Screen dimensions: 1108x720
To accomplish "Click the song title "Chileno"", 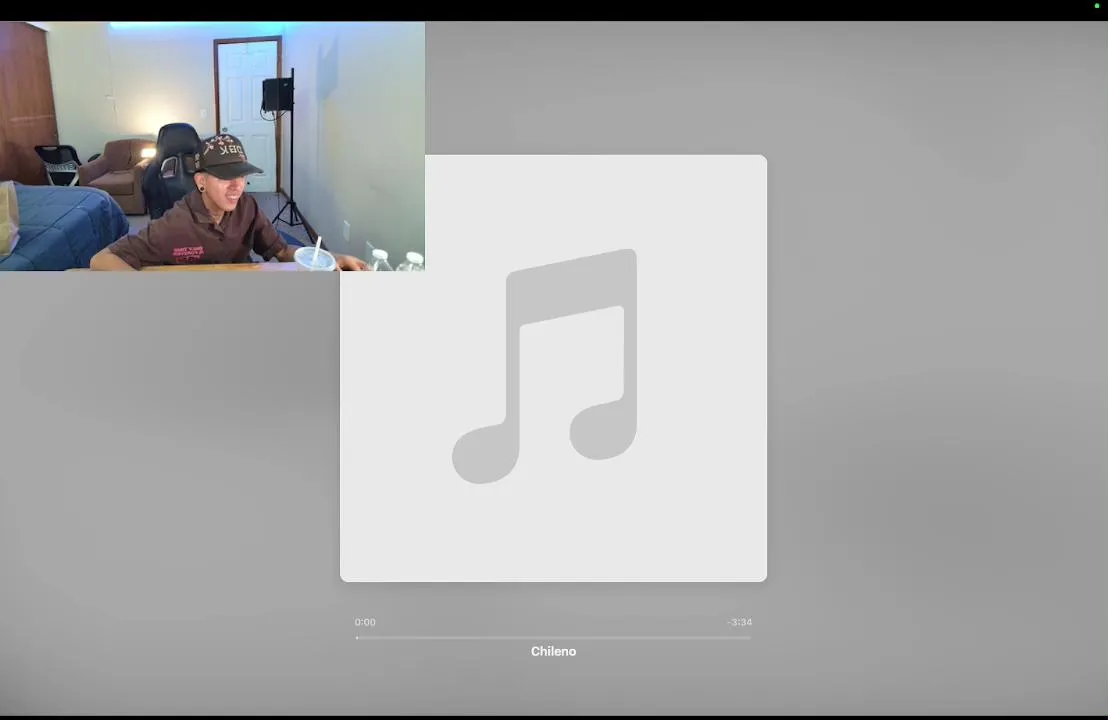I will pos(553,651).
